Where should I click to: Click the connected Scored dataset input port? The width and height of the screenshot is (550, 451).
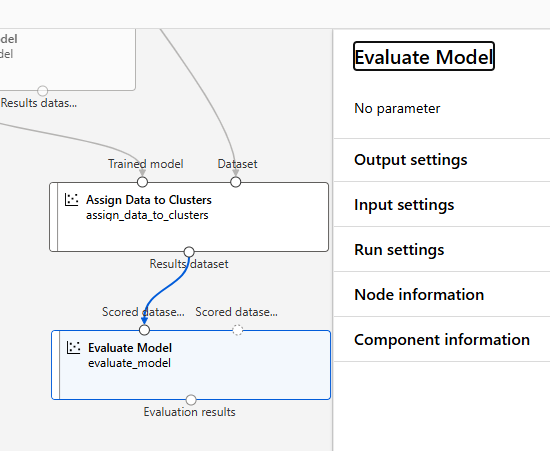[144, 330]
